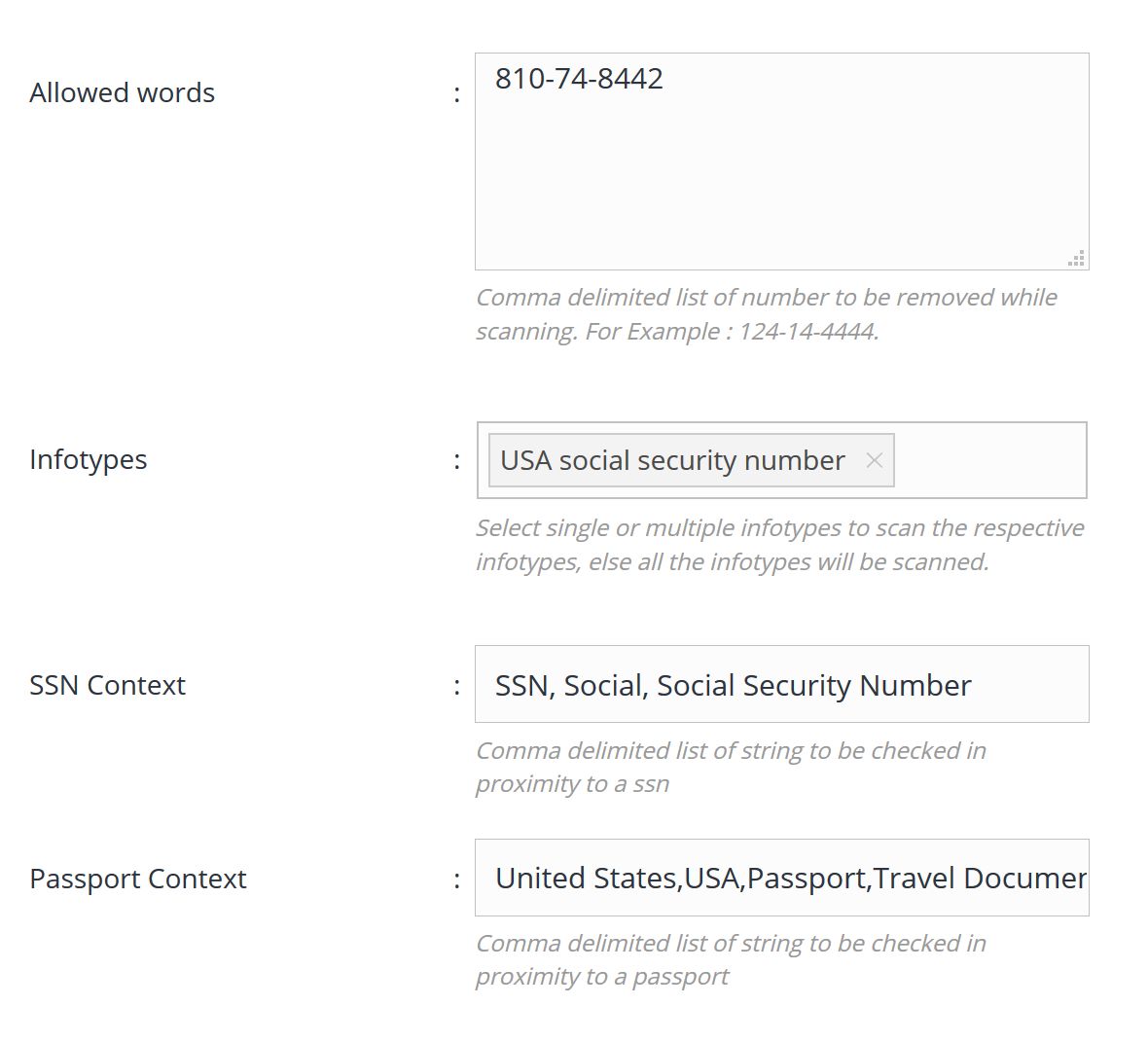Click the colon beside Infotypes
This screenshot has height=1042, width=1148.
pos(456,460)
